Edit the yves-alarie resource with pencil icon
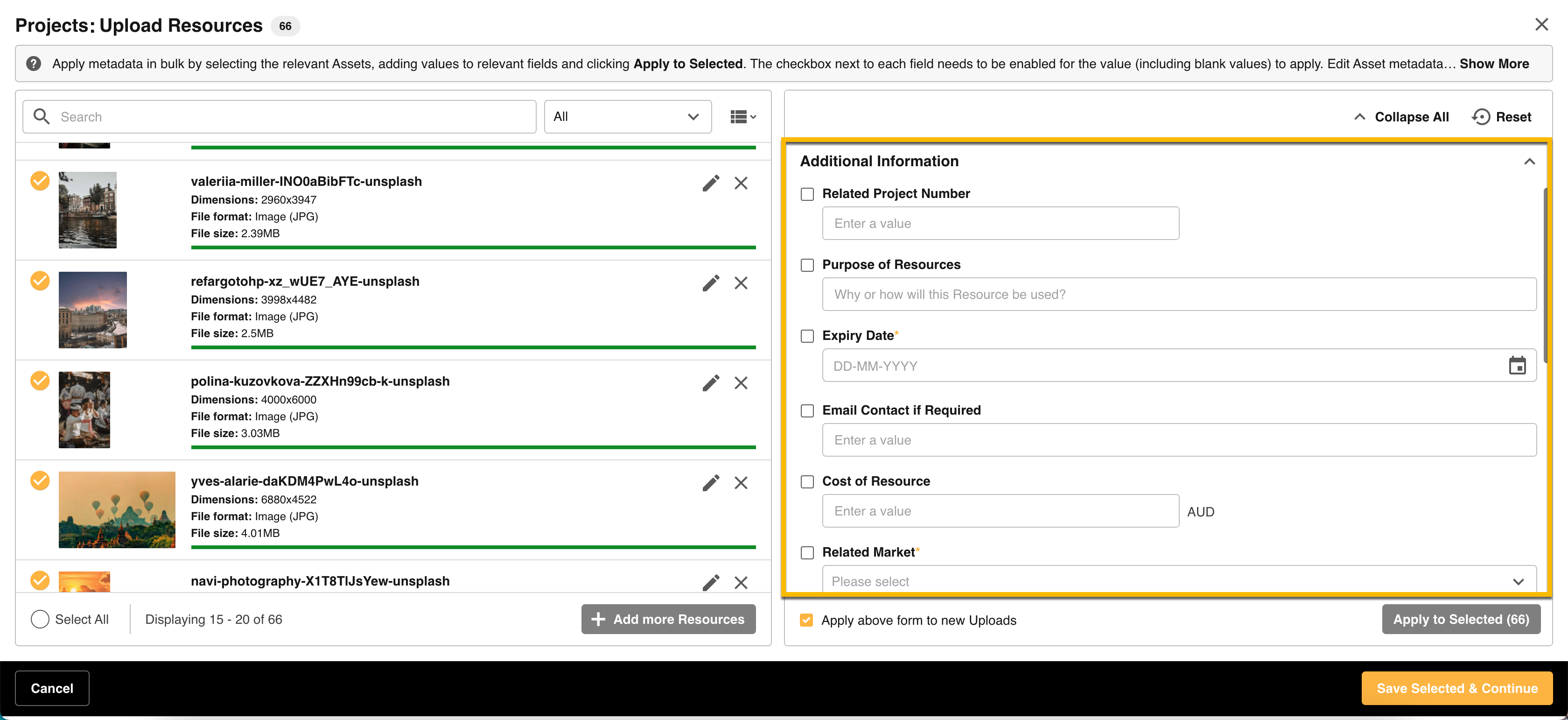Image resolution: width=1568 pixels, height=720 pixels. (710, 483)
